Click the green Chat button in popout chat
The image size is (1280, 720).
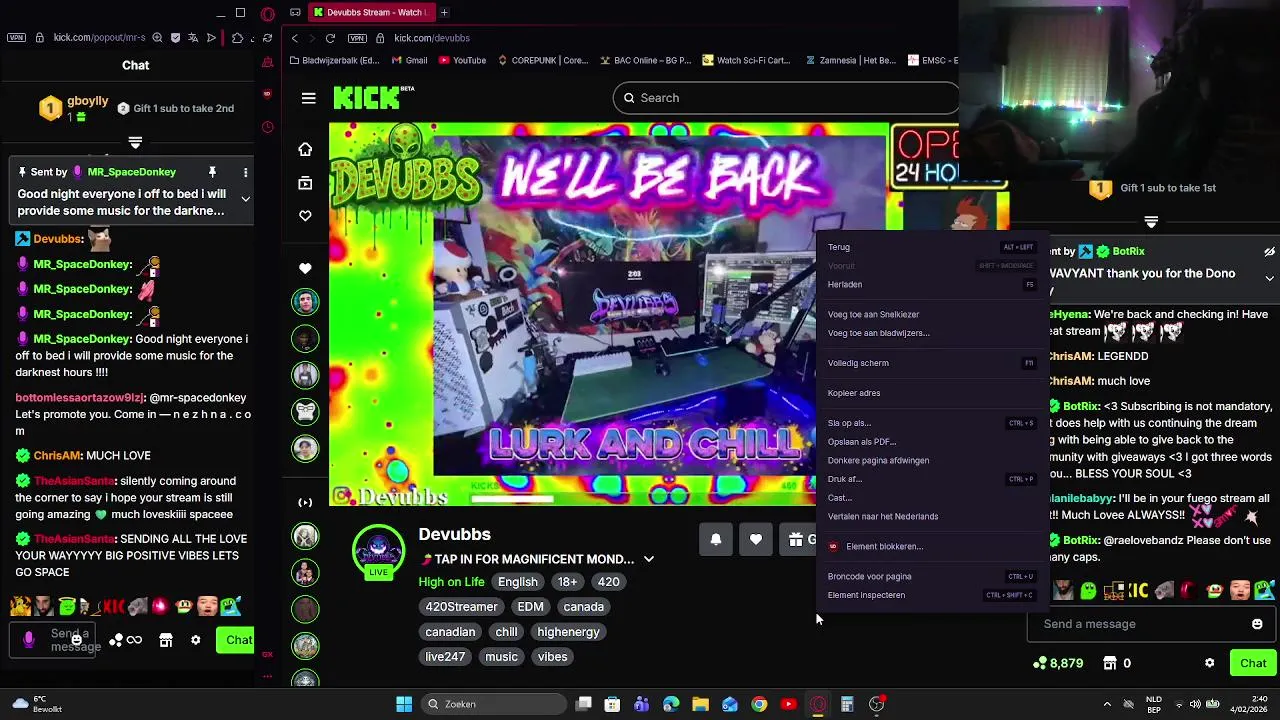point(236,640)
